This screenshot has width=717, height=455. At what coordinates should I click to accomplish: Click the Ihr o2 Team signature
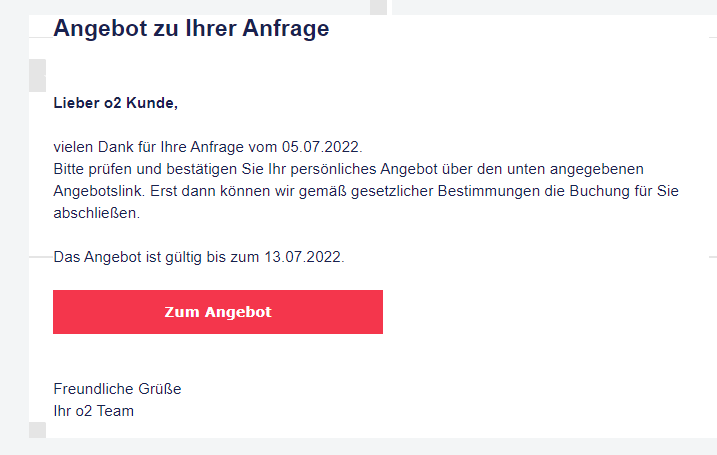click(x=93, y=411)
